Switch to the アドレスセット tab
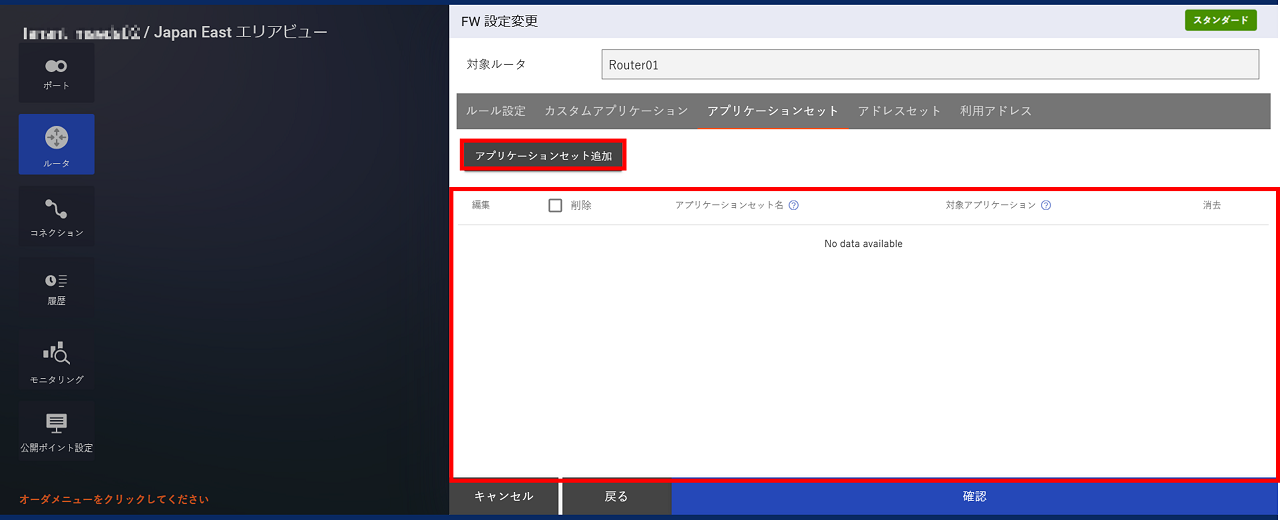 [900, 111]
